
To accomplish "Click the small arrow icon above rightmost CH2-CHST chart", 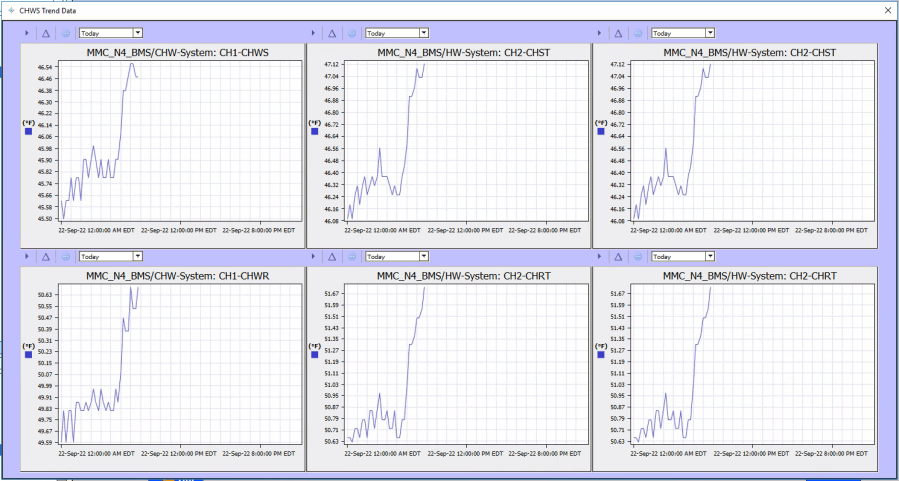I will pyautogui.click(x=599, y=33).
